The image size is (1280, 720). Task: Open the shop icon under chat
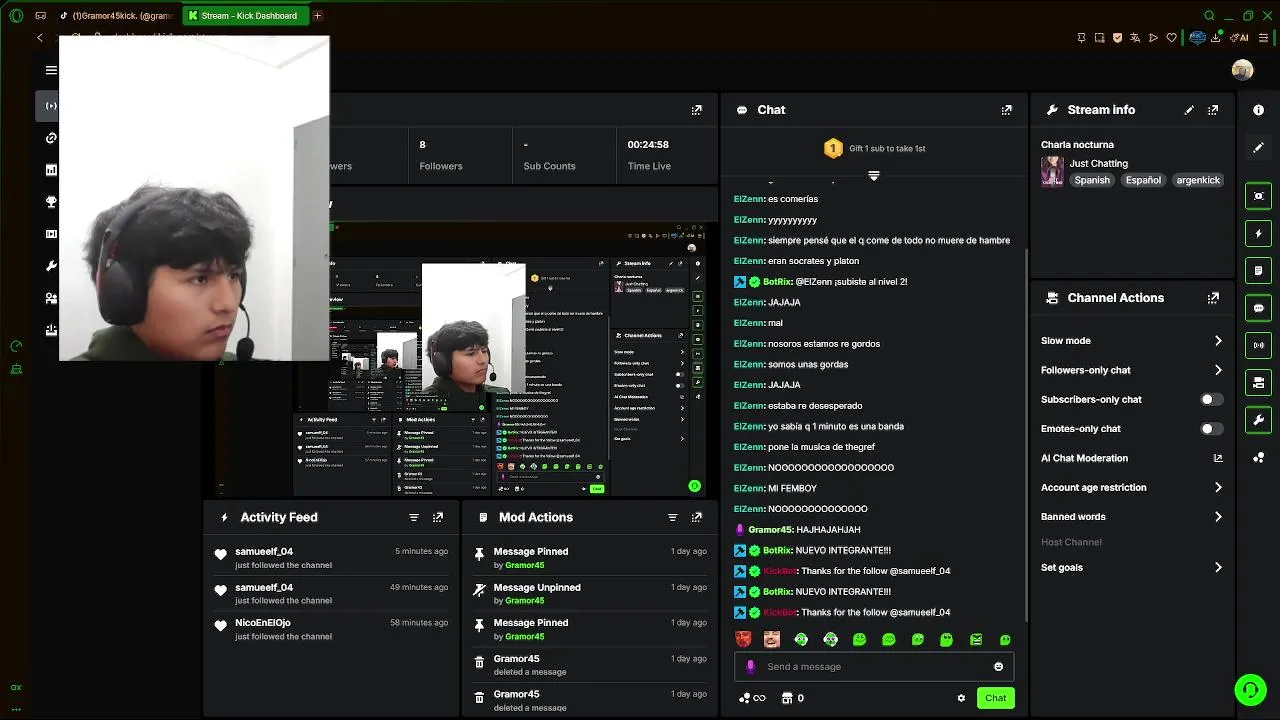click(787, 698)
